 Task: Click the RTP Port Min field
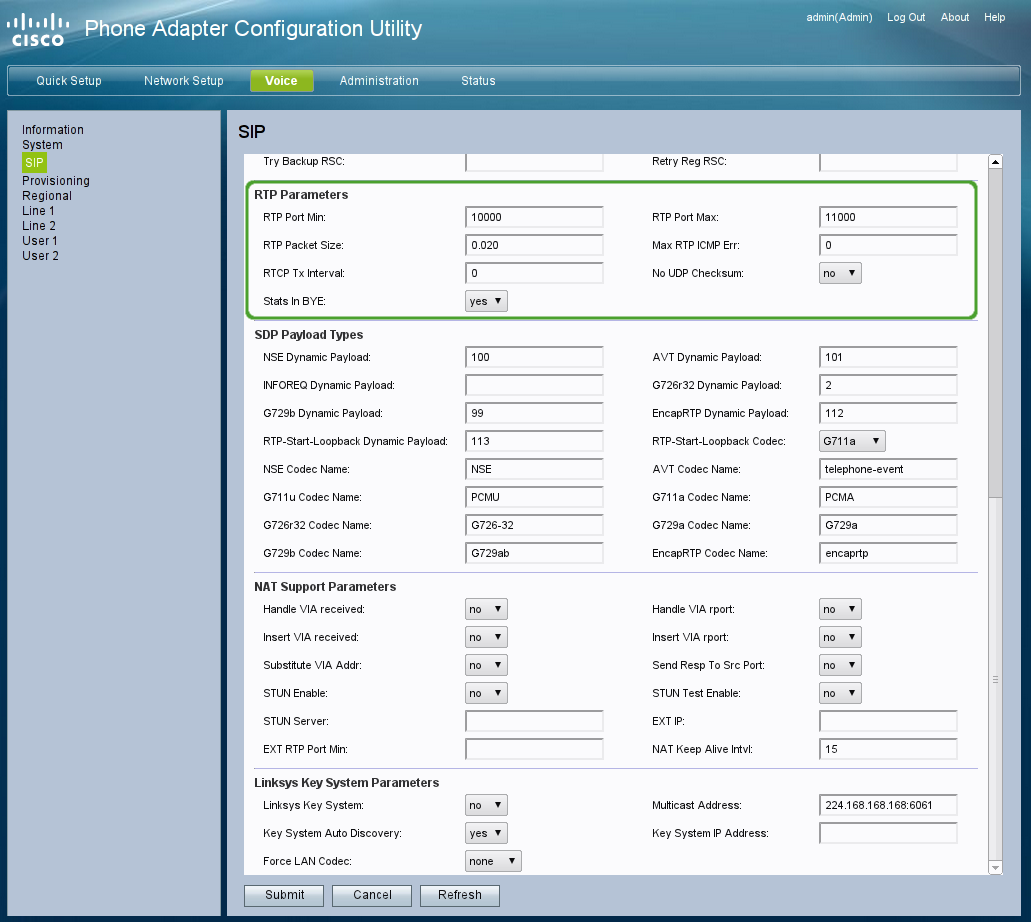534,217
